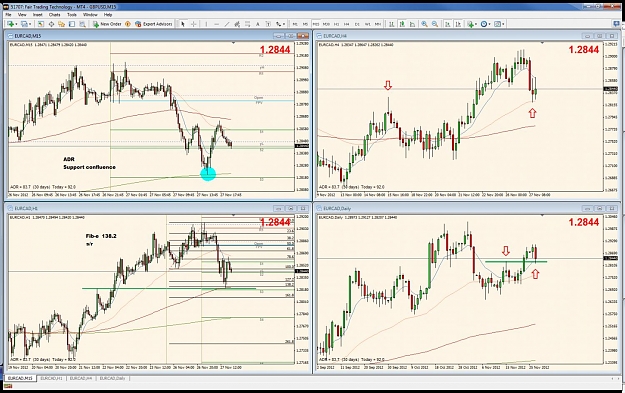Select the Horizontal Line tool
Viewport: 625px width, 393px height.
click(216, 24)
